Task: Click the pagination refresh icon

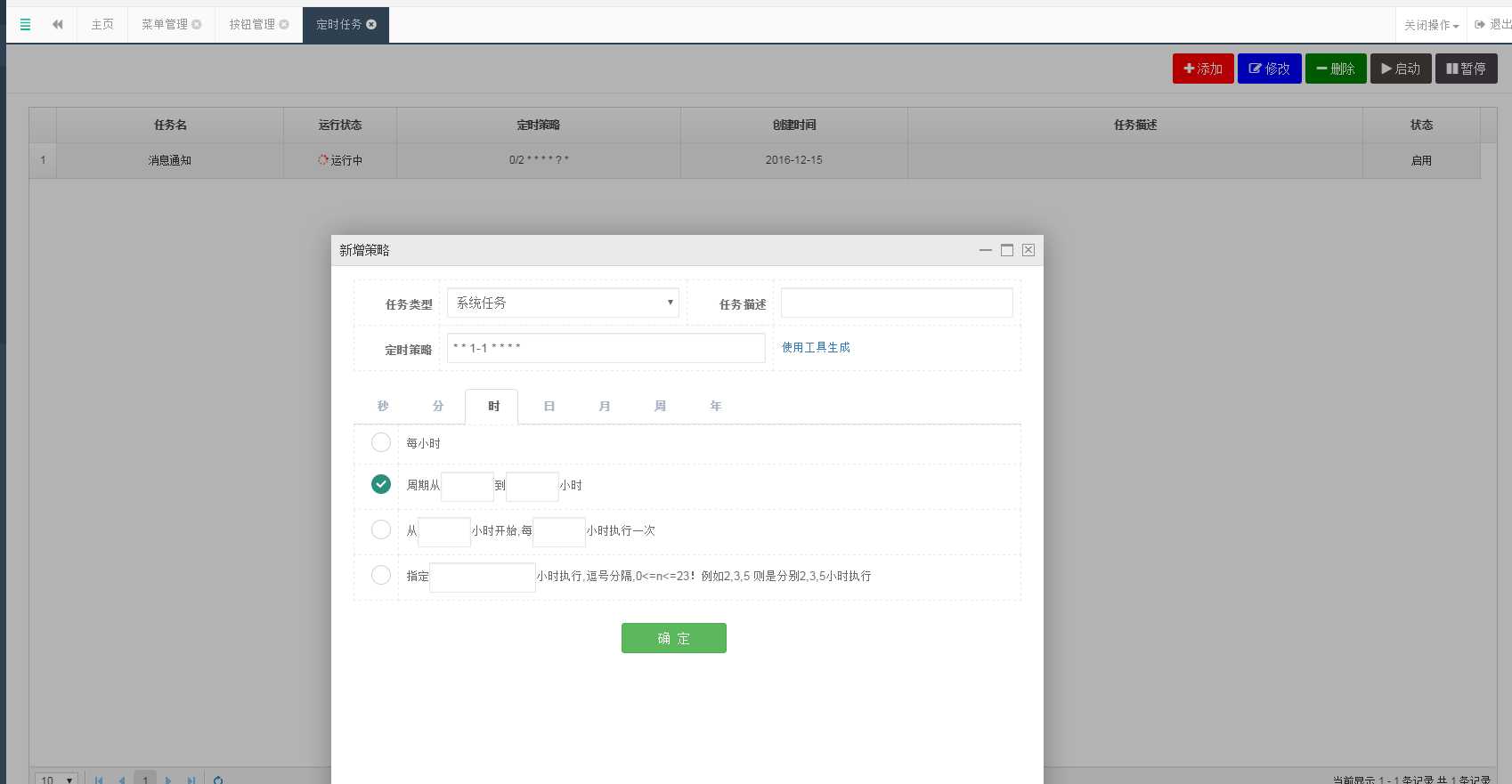Action: pyautogui.click(x=218, y=780)
